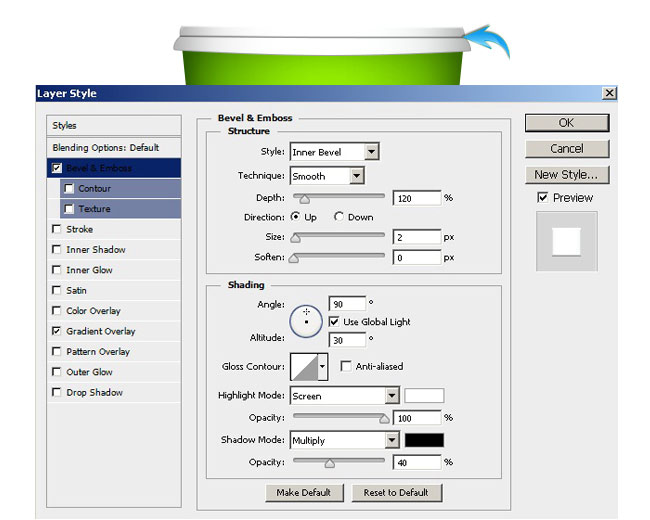Select the Stroke style entry
650x520 pixels.
pyautogui.click(x=80, y=229)
